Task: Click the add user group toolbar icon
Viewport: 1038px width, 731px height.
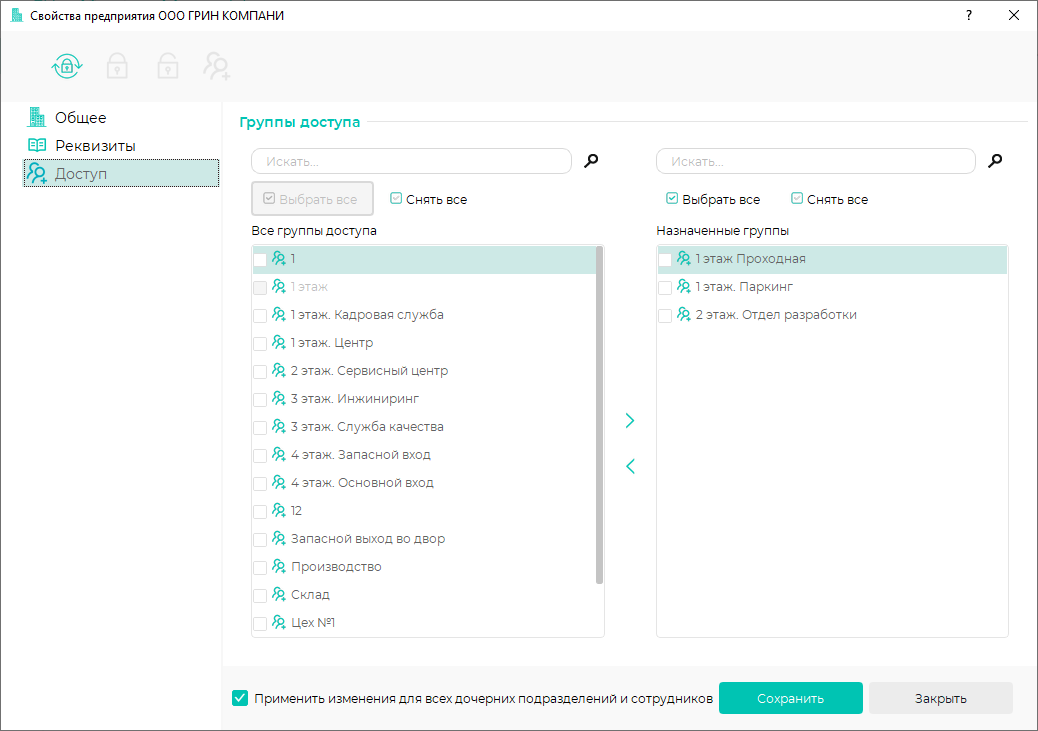Action: click(216, 66)
